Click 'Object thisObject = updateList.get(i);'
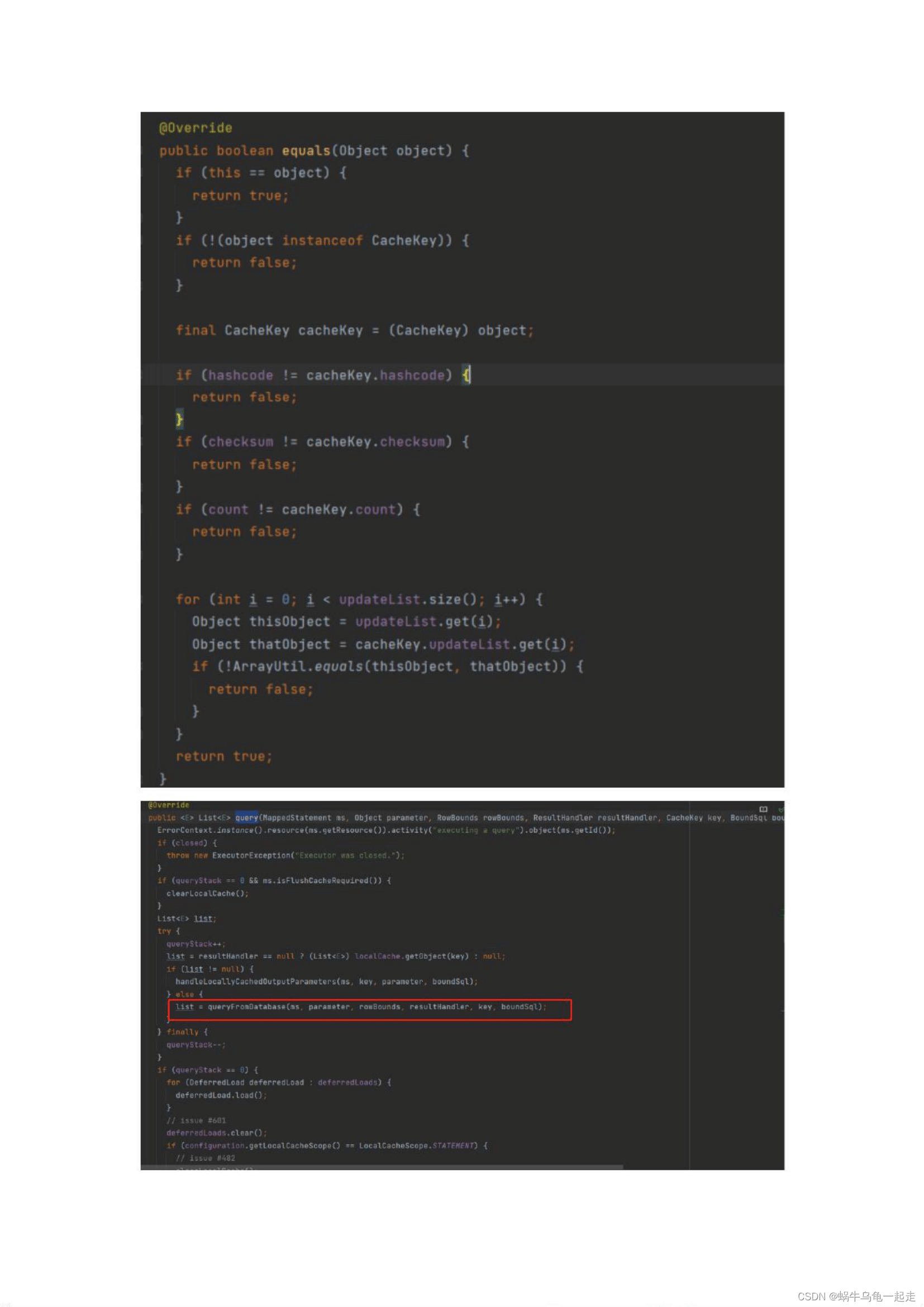 pyautogui.click(x=347, y=621)
